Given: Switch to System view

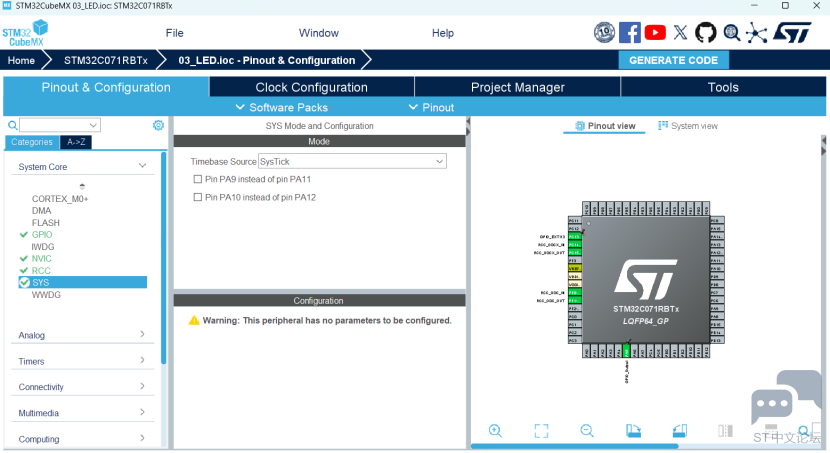Looking at the screenshot, I should point(688,126).
